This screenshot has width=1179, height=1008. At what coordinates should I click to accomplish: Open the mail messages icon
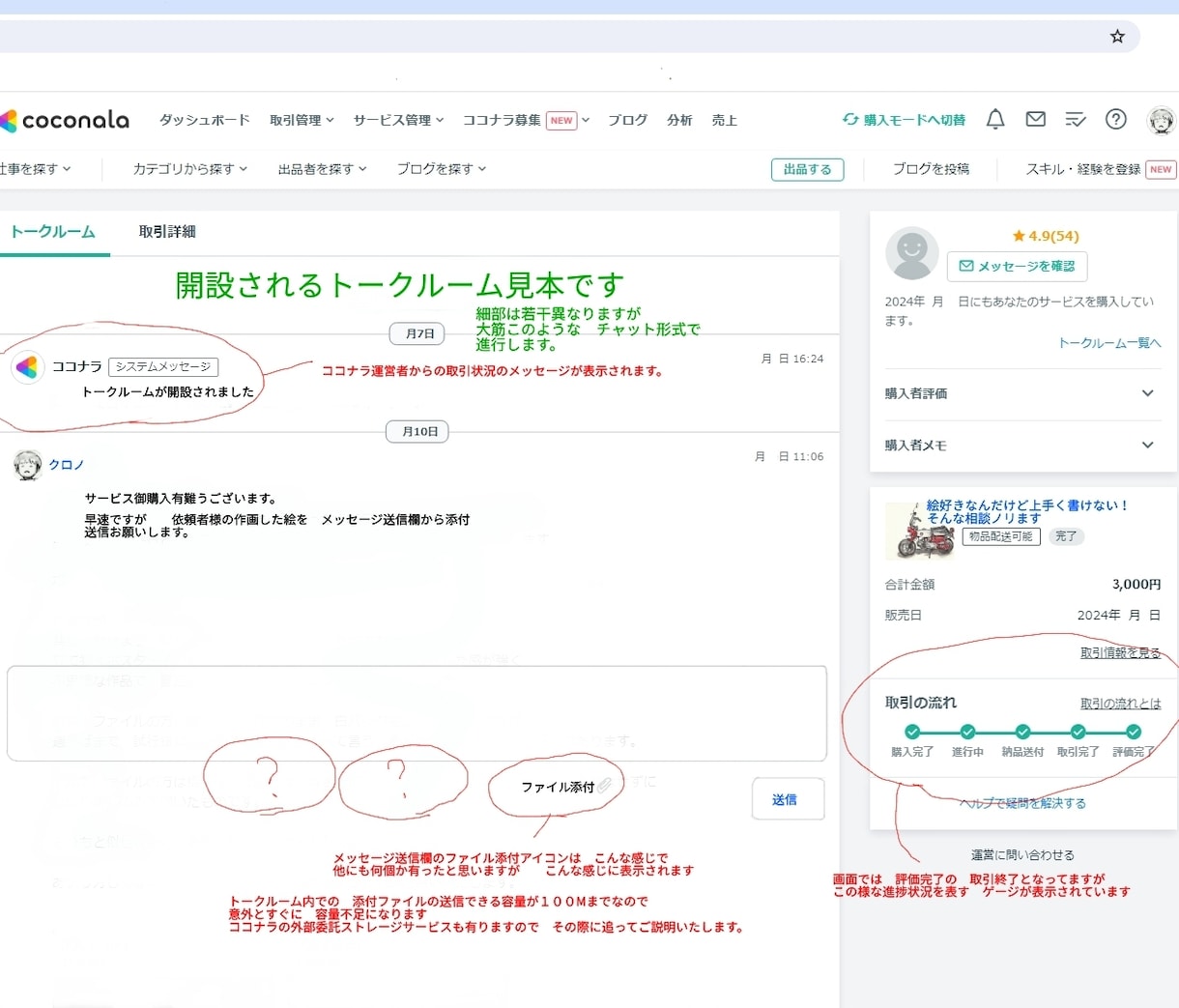pos(1036,119)
